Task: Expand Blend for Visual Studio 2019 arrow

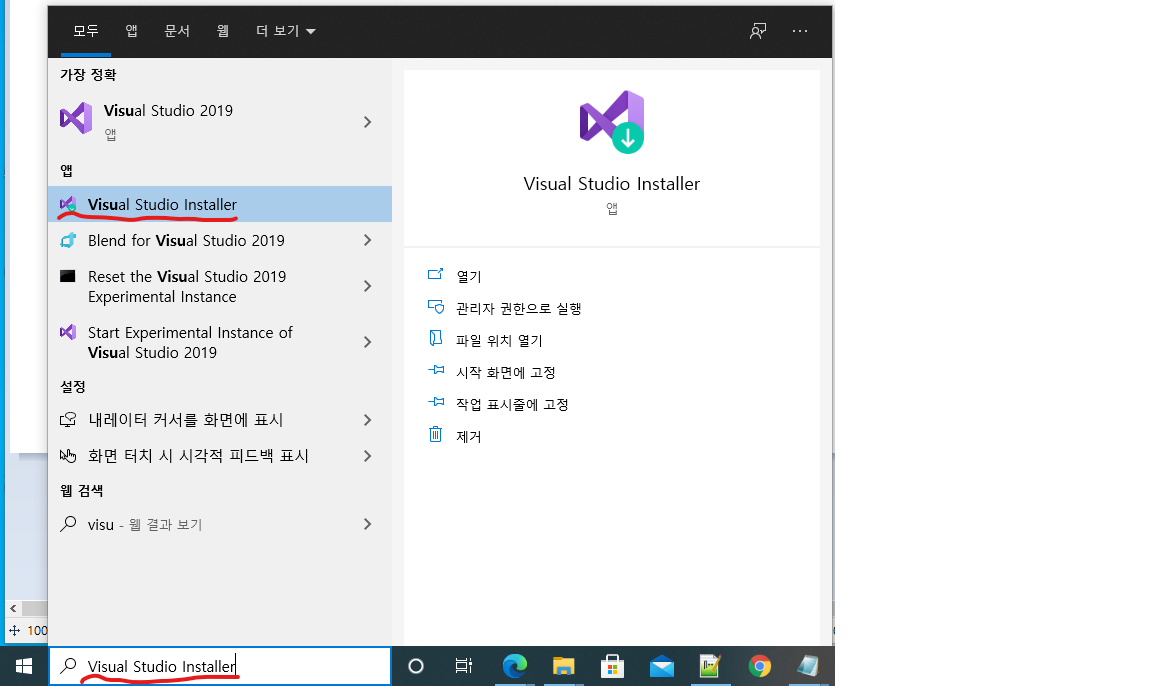Action: pyautogui.click(x=367, y=240)
